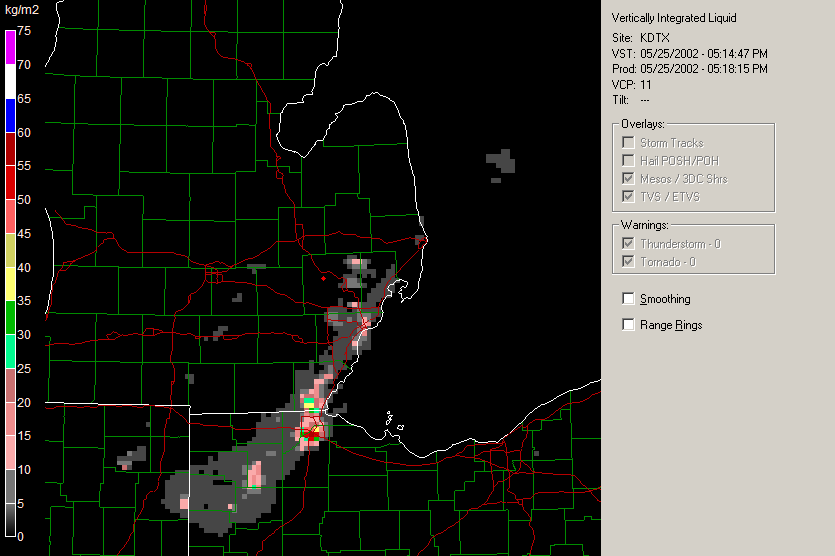Image resolution: width=835 pixels, height=556 pixels.
Task: Click the 'VCP: 11' text
Action: pos(632,85)
